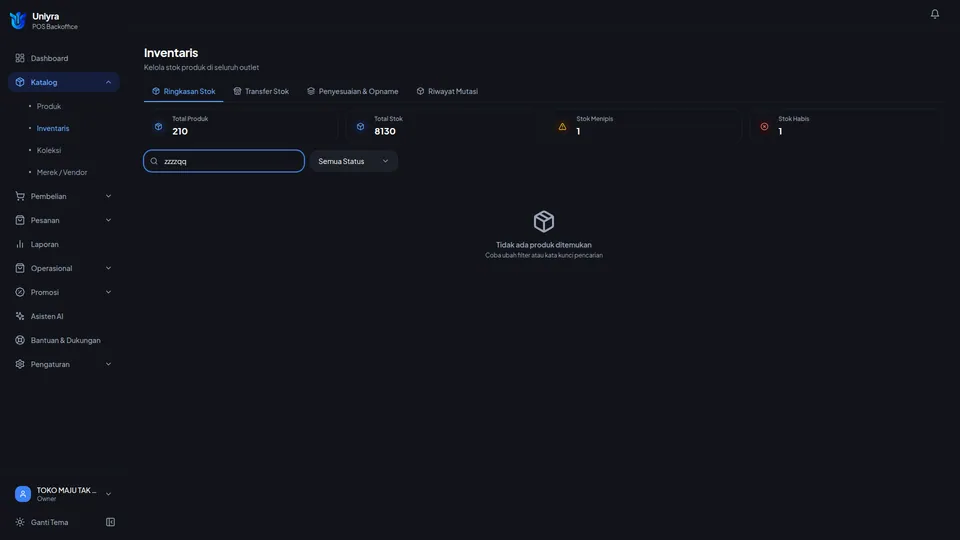The width and height of the screenshot is (960, 540).
Task: Click the Dashboard grid icon in sidebar
Action: click(20, 58)
